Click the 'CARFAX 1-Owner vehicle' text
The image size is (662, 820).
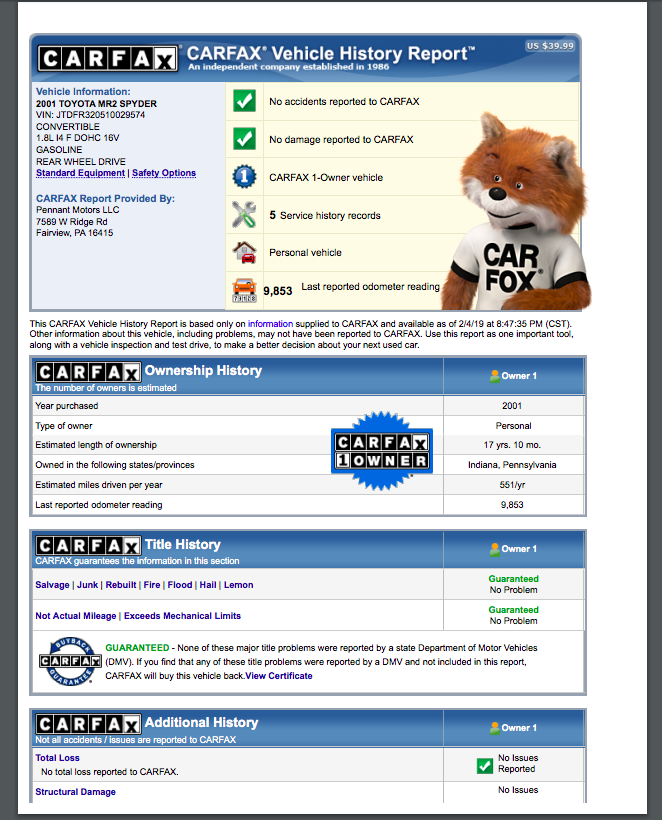click(326, 177)
